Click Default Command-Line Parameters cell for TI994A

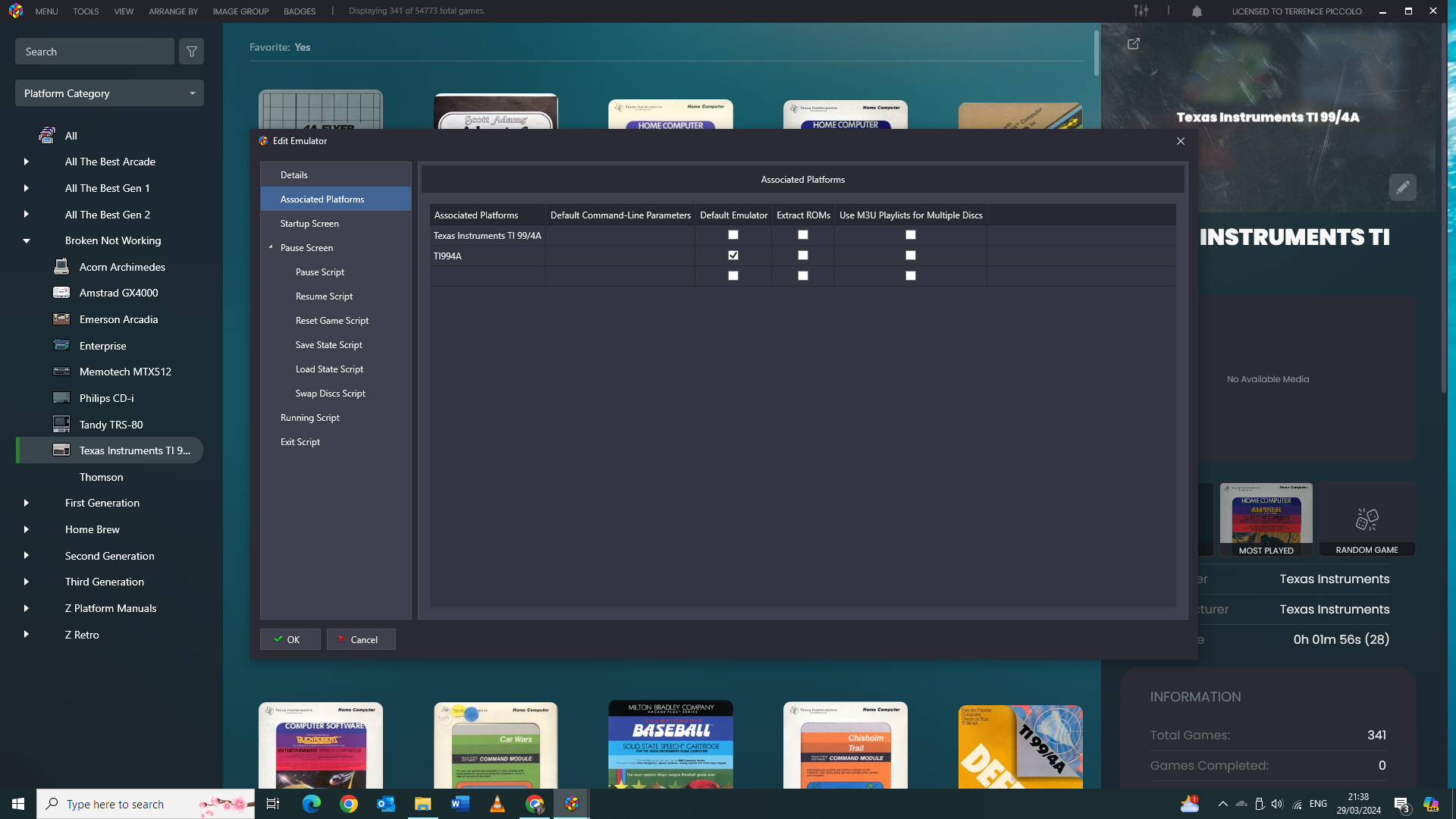(x=620, y=256)
